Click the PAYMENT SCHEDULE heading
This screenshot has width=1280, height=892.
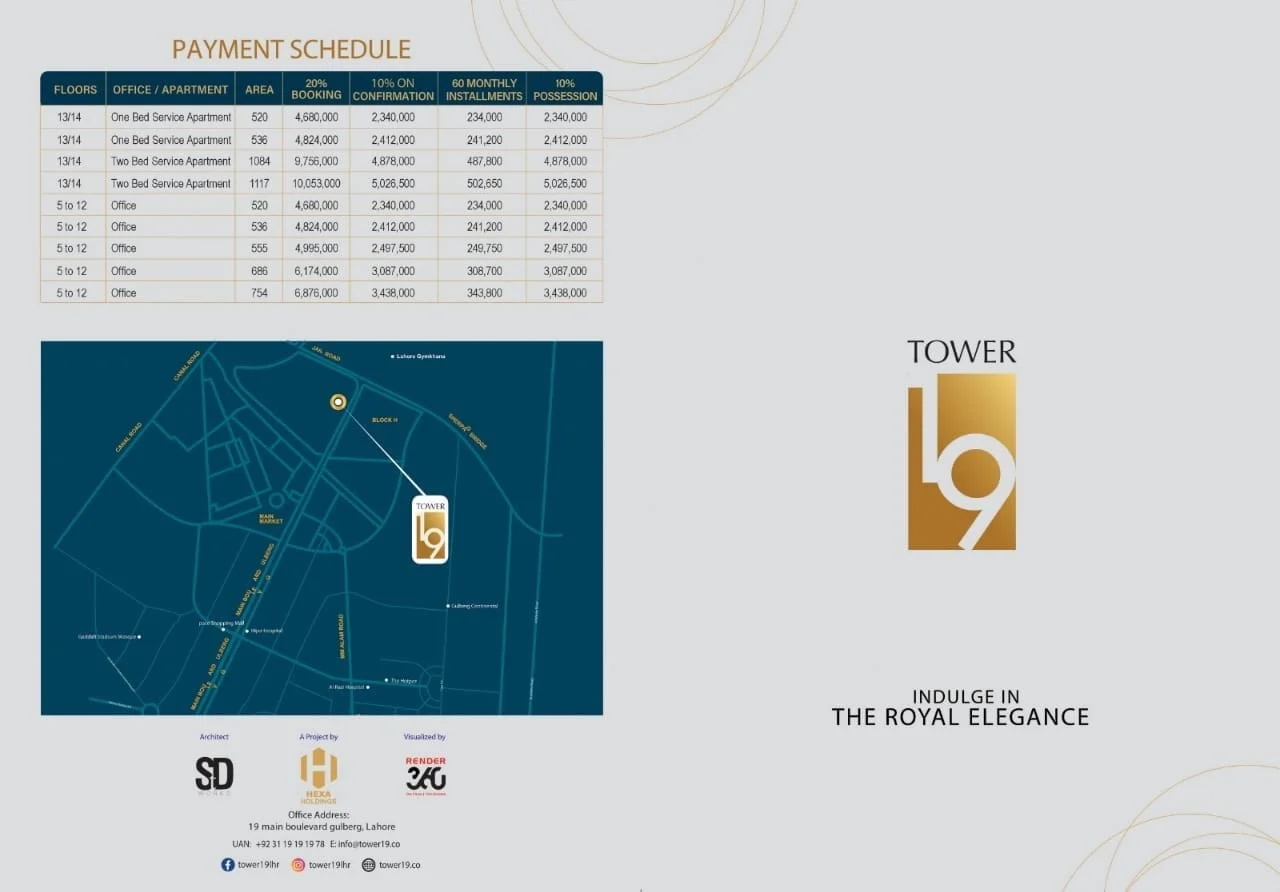click(291, 49)
